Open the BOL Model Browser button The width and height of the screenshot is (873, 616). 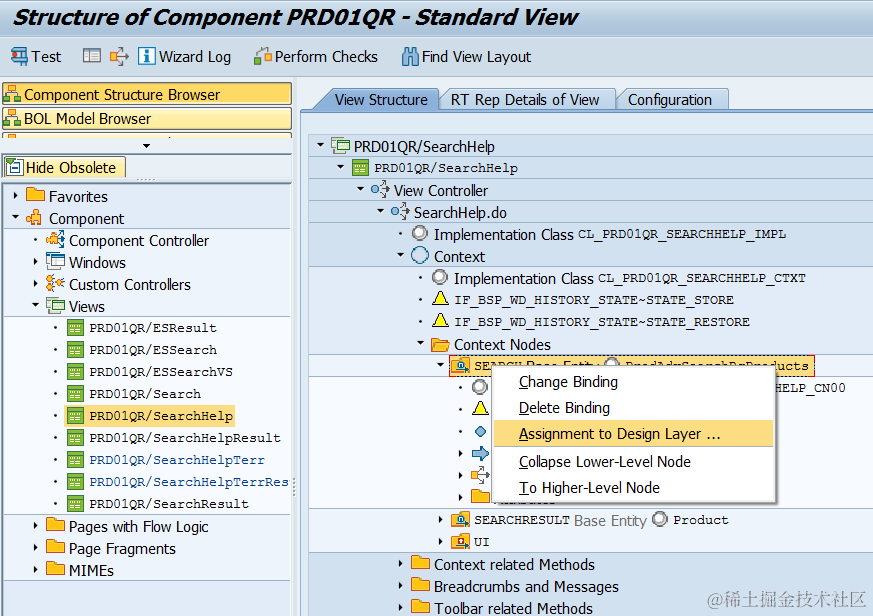(x=147, y=119)
